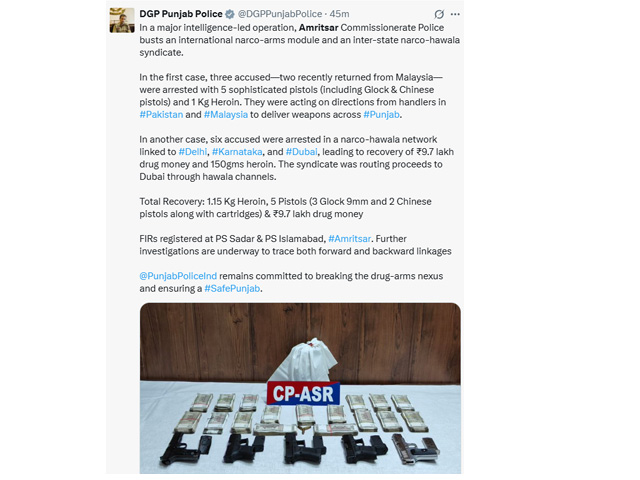Open the #Punjab hashtag link
The image size is (640, 480).
coord(381,115)
